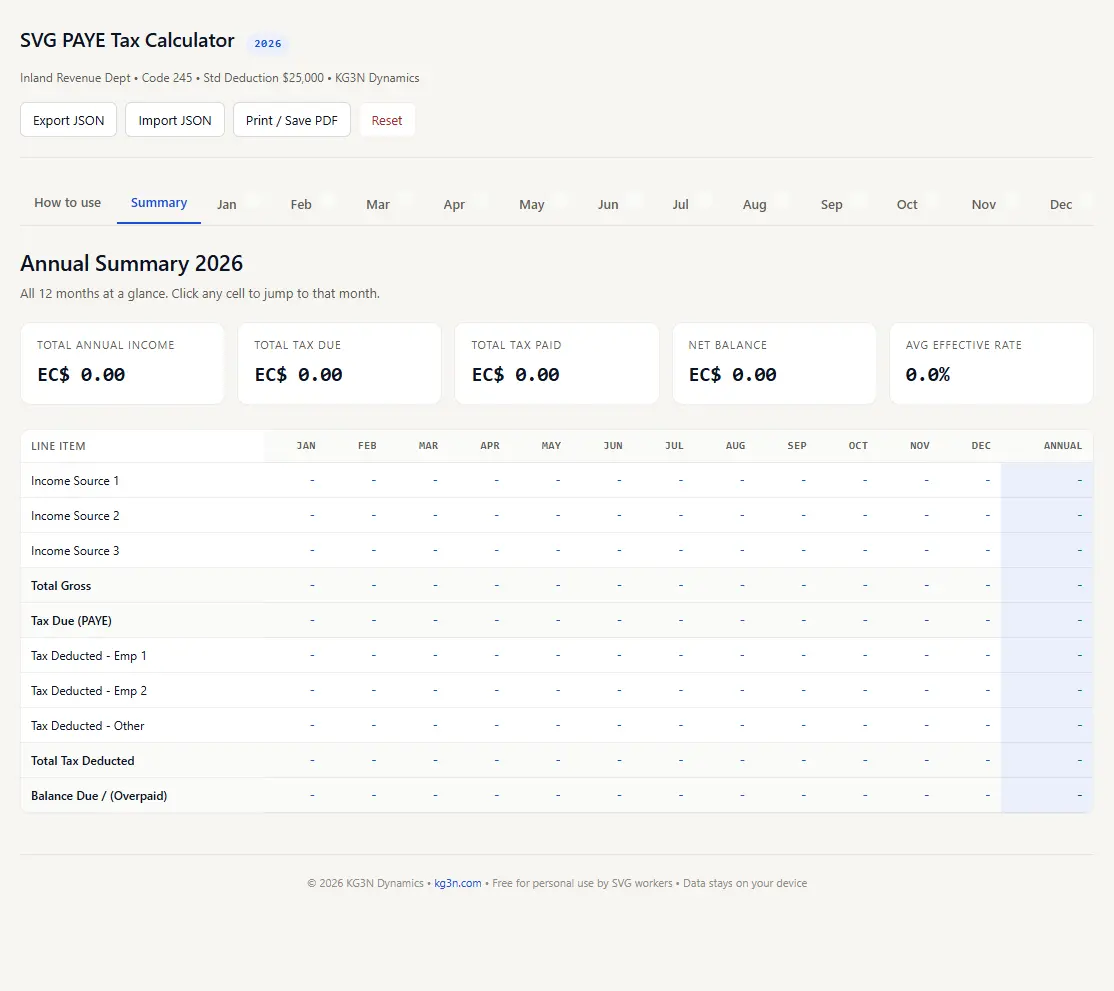Screen dimensions: 1114x991
Task: Open Print / Save PDF
Action: click(x=291, y=120)
